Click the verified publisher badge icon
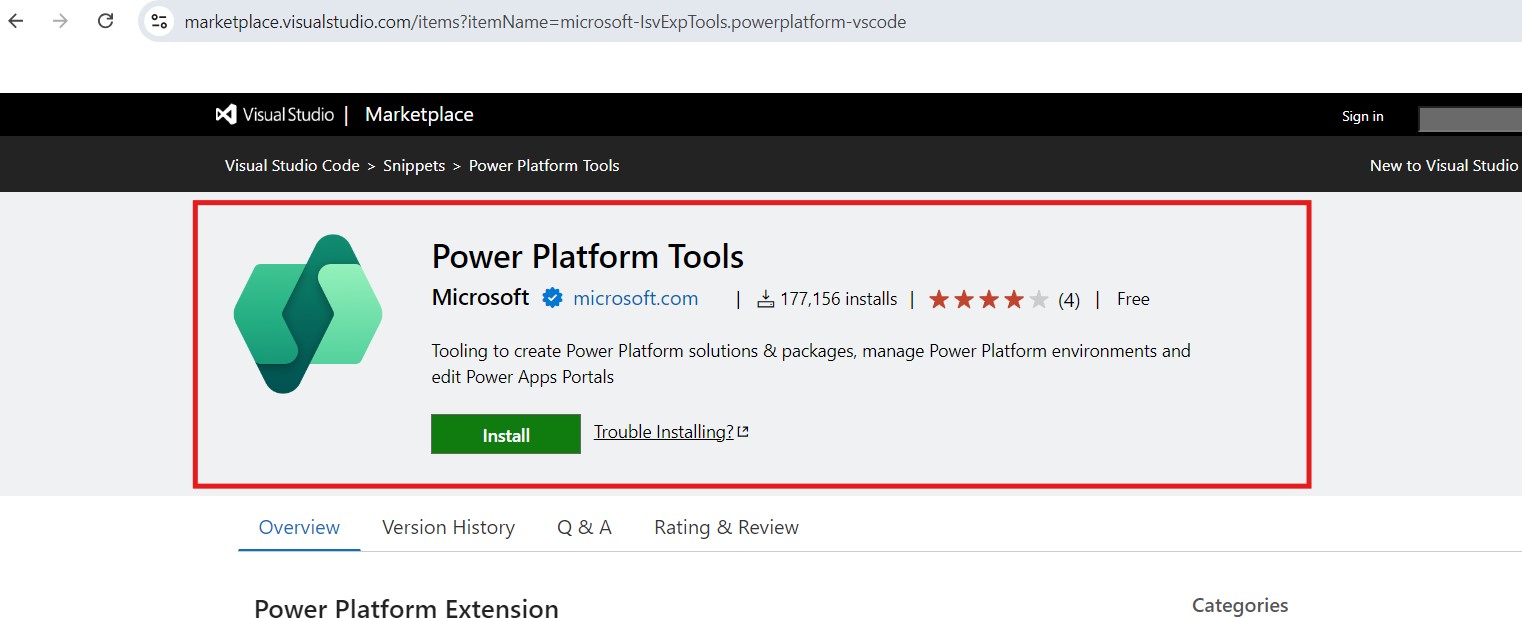 [x=552, y=298]
